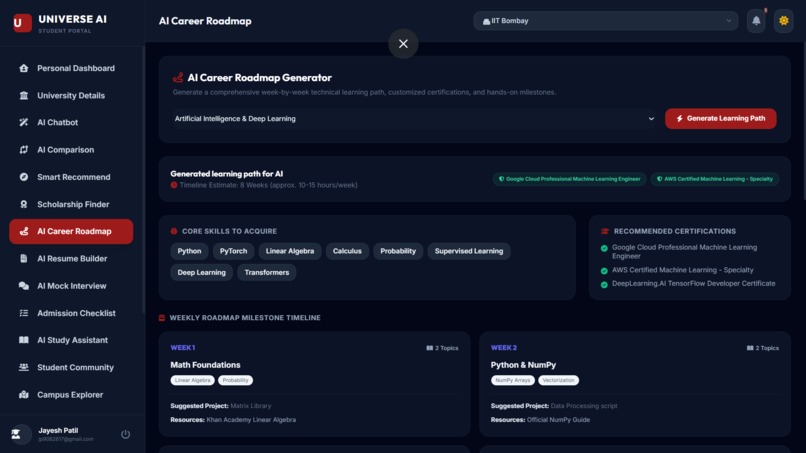The image size is (806, 453).
Task: Click the Probability skill chip
Action: click(398, 251)
